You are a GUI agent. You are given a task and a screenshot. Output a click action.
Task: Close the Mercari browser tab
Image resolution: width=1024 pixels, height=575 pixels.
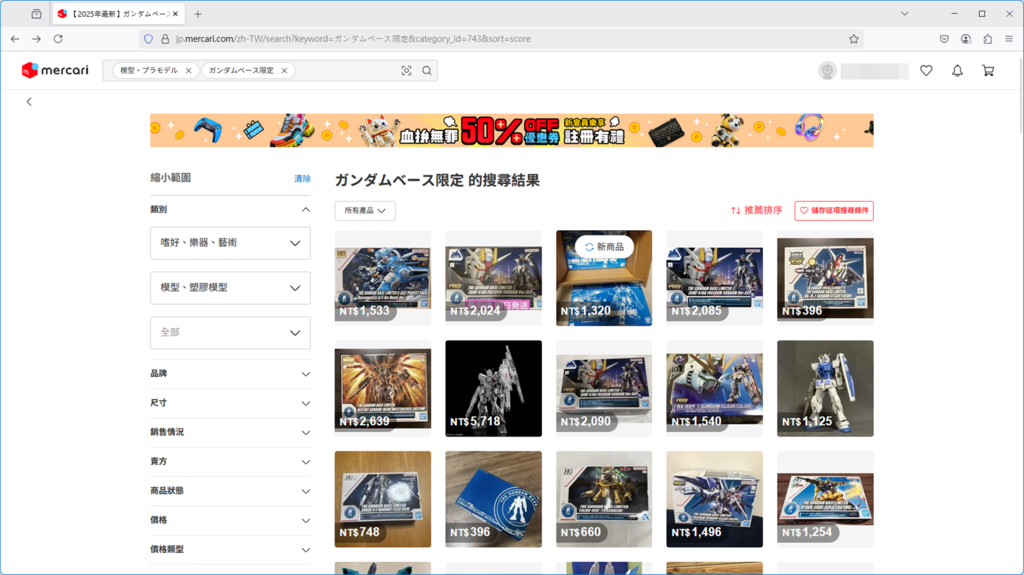[175, 14]
